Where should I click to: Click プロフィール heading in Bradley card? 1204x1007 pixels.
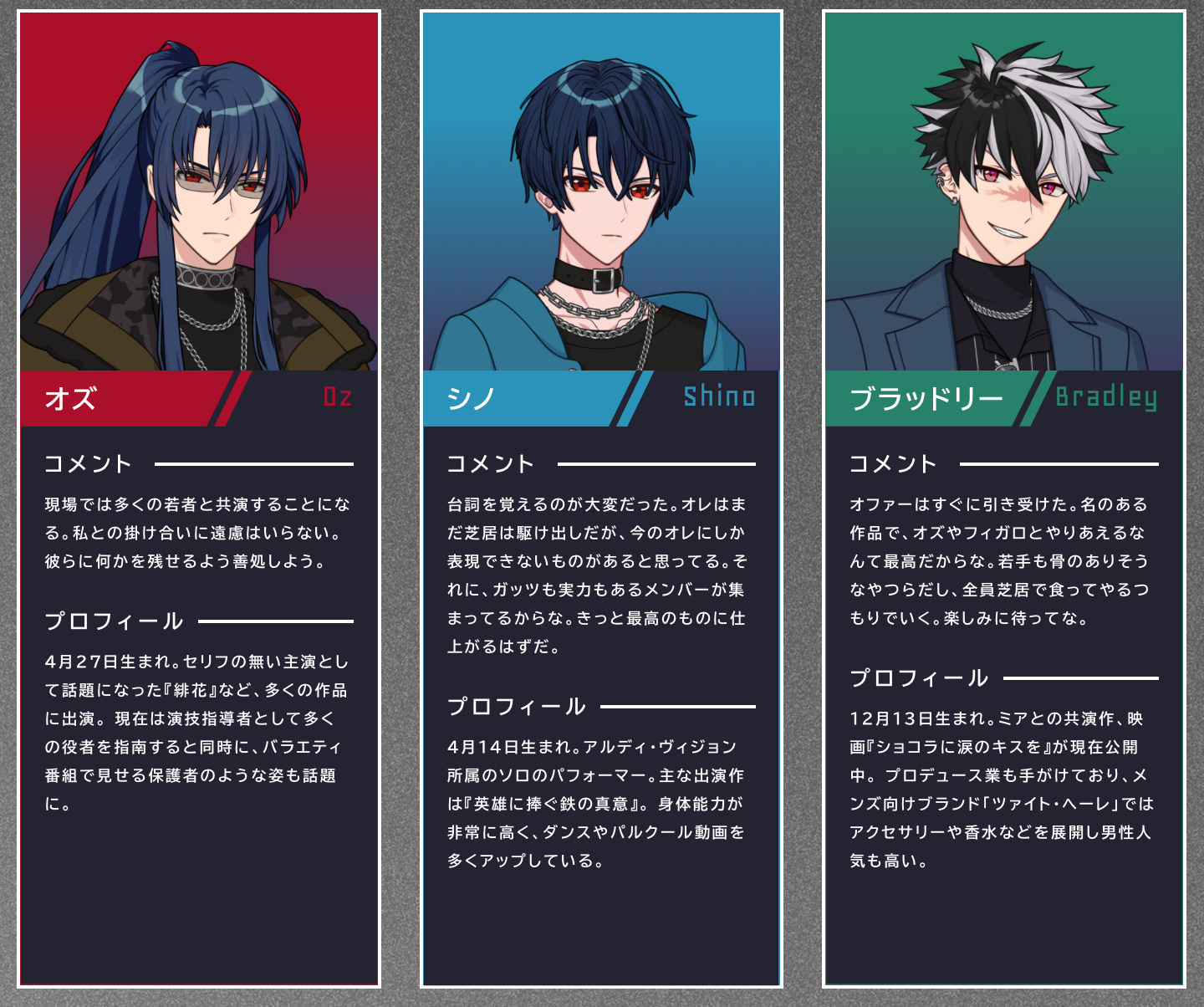[x=919, y=678]
